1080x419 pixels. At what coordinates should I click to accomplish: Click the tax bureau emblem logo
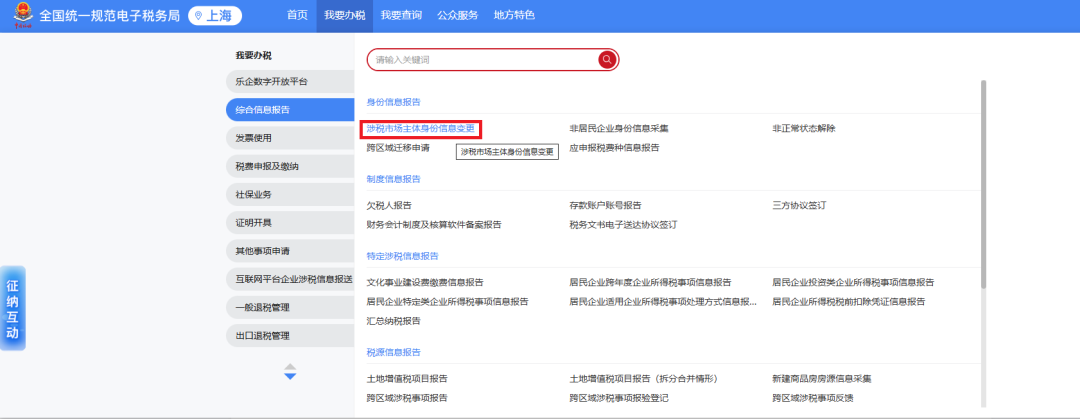(19, 16)
